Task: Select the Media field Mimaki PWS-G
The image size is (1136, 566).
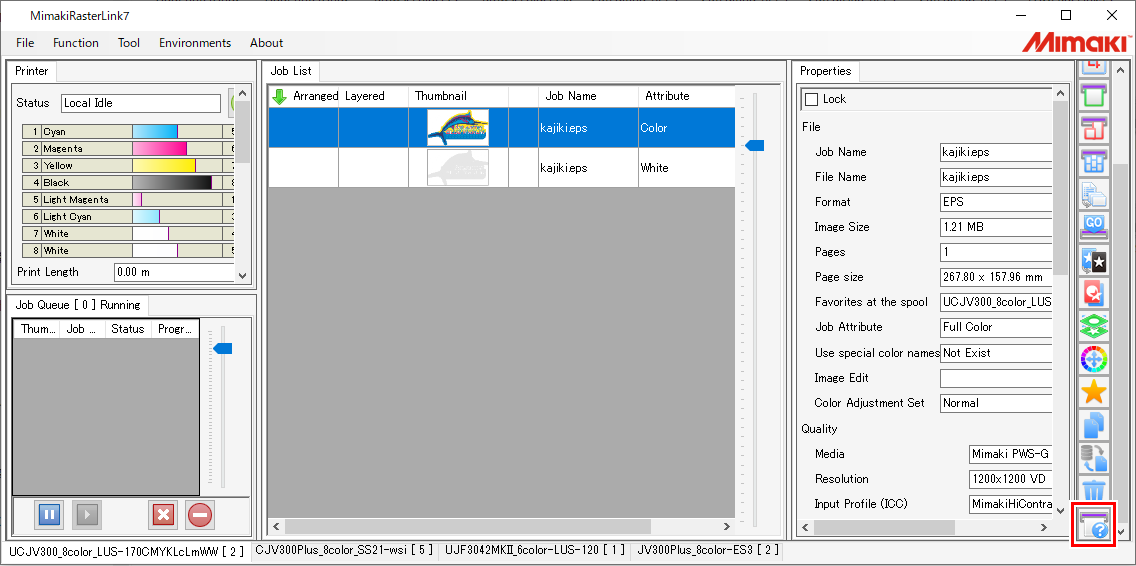Action: tap(1010, 454)
